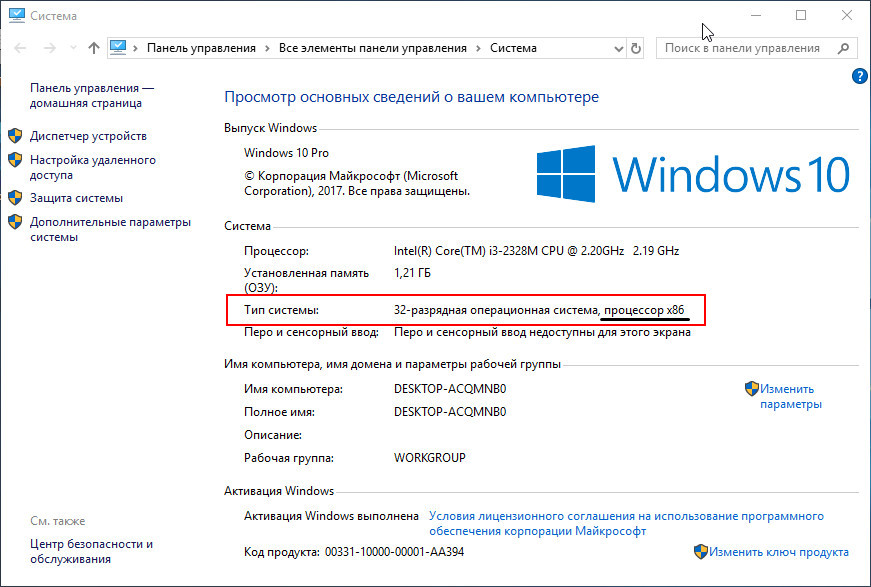Click shield icon beside 'Диспетчер устройств'

[x=15, y=136]
